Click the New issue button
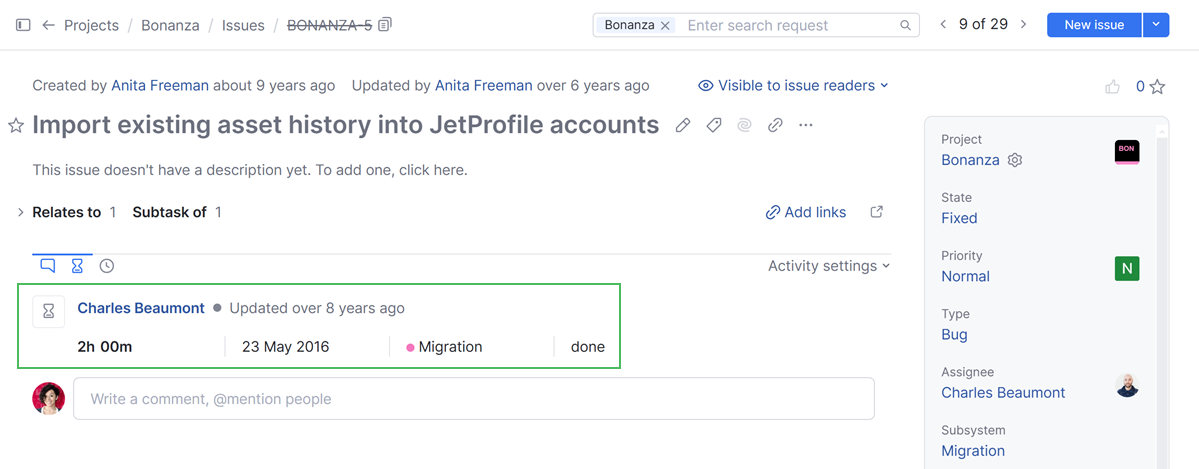 click(1094, 25)
